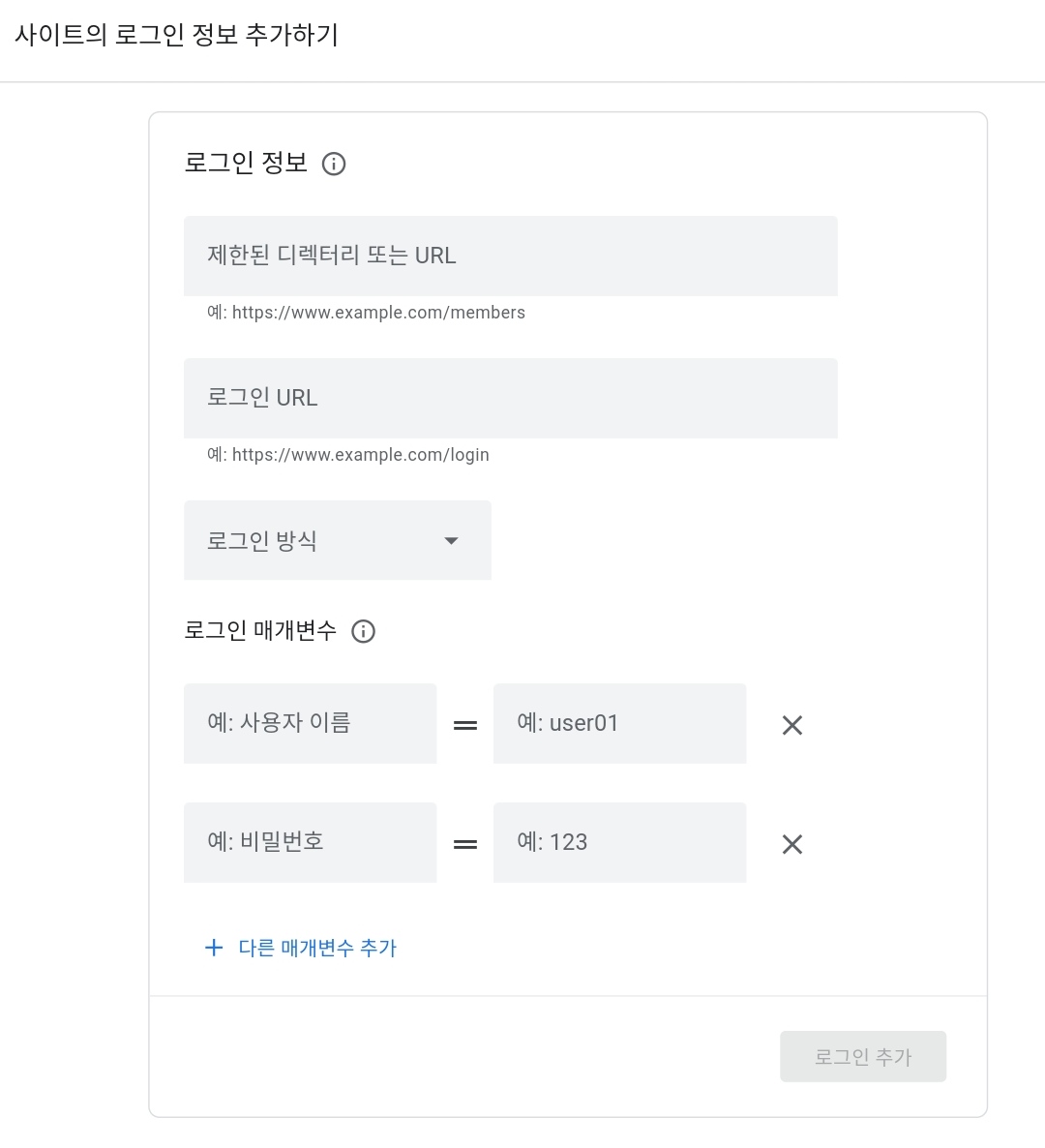The width and height of the screenshot is (1045, 1148).
Task: Focus the 제한된 디렉터리 또는 URL field
Action: pos(510,256)
